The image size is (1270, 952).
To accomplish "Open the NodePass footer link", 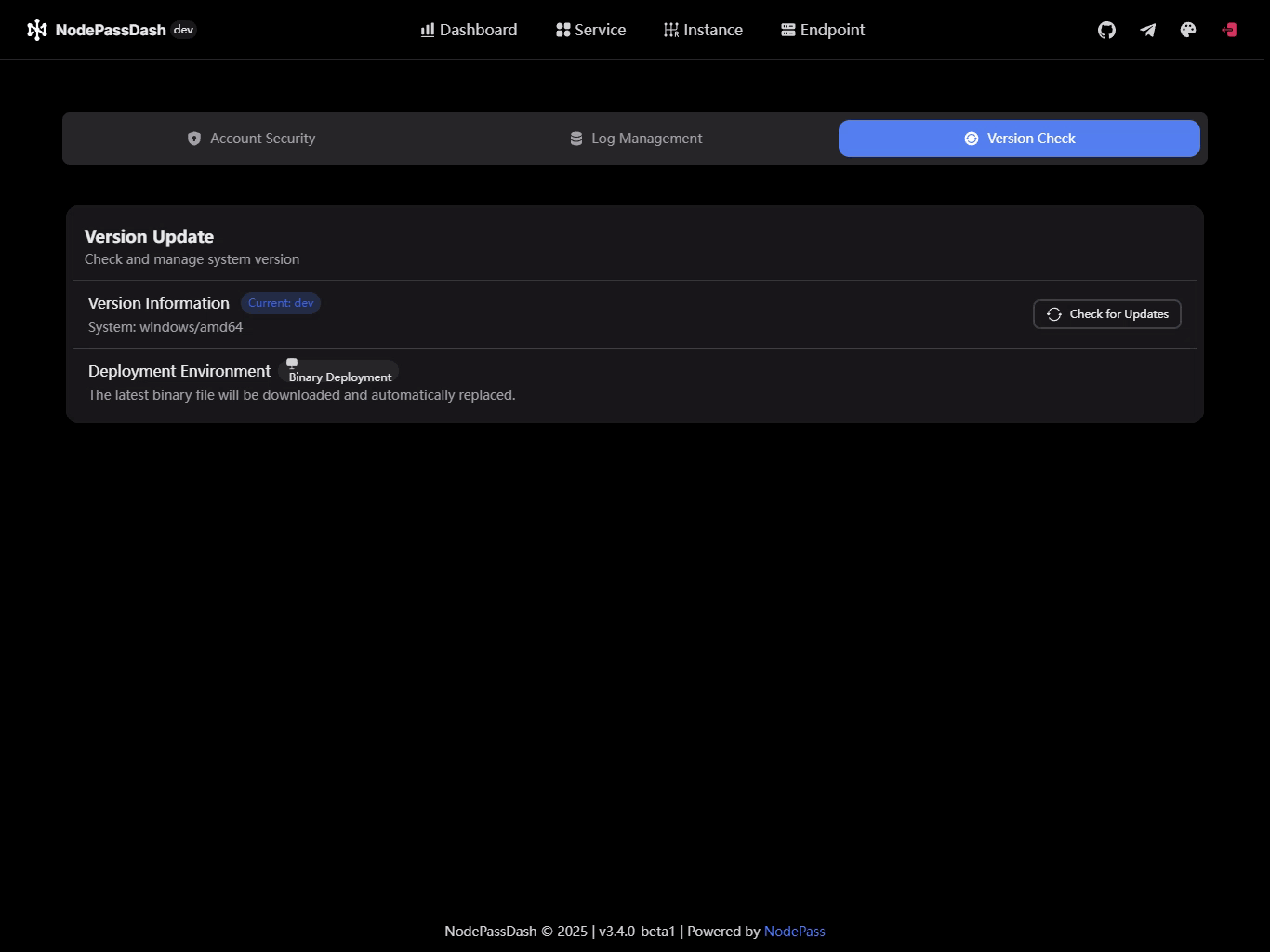I will coord(794,932).
